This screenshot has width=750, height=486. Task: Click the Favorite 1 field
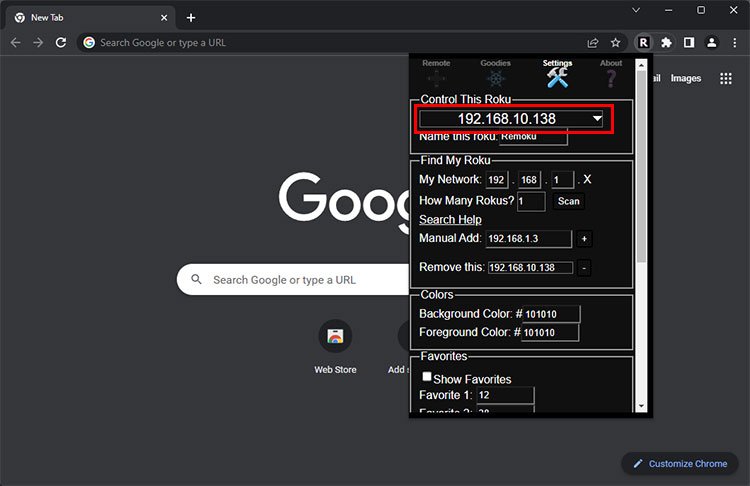click(505, 395)
